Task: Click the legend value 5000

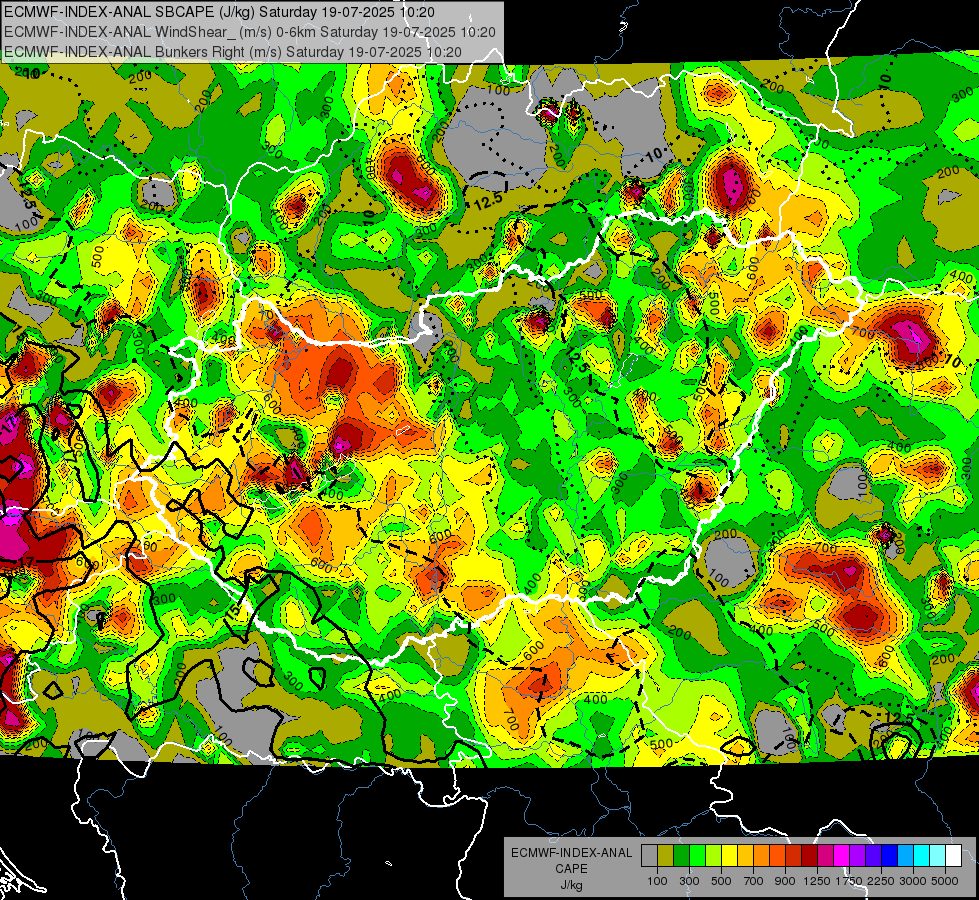Action: 945,881
